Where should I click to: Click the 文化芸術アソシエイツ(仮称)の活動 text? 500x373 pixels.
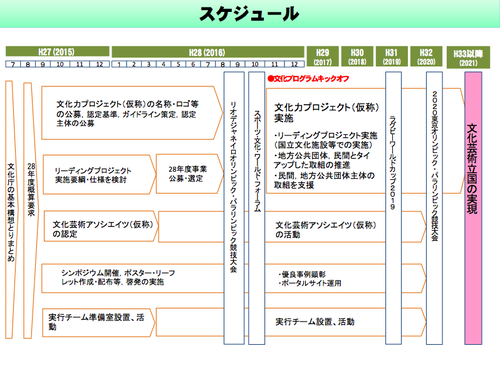[325, 230]
